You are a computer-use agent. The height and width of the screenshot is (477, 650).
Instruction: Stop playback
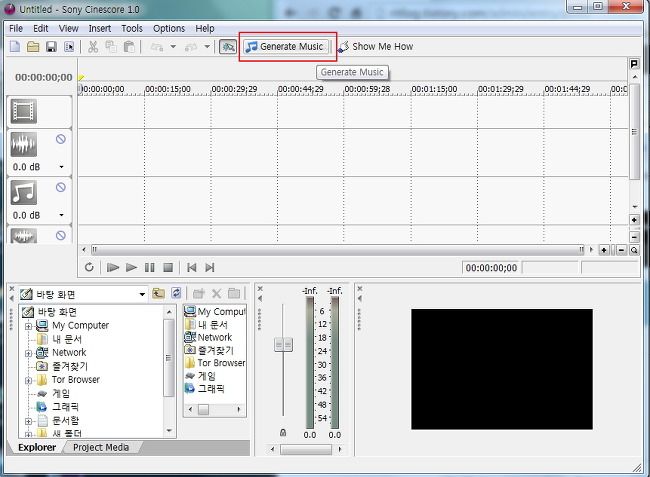168,267
